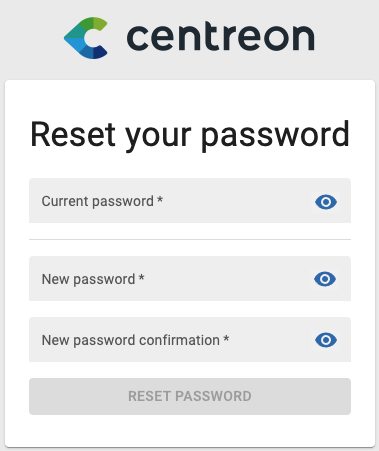Click the "New password confirmation" label text
The width and height of the screenshot is (379, 451).
point(130,340)
